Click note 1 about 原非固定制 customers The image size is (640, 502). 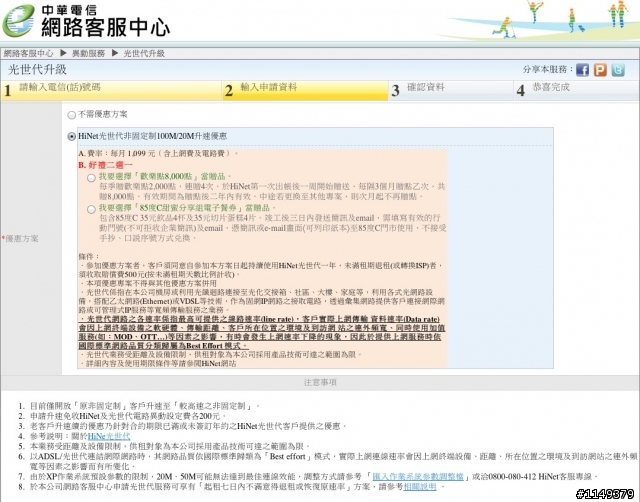(139, 406)
